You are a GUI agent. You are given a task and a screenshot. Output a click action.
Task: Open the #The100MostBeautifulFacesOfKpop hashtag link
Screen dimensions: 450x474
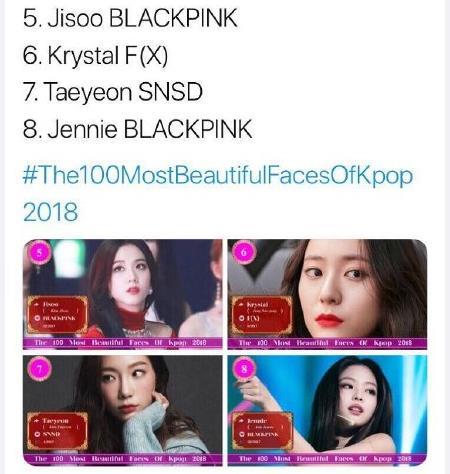[x=218, y=176]
